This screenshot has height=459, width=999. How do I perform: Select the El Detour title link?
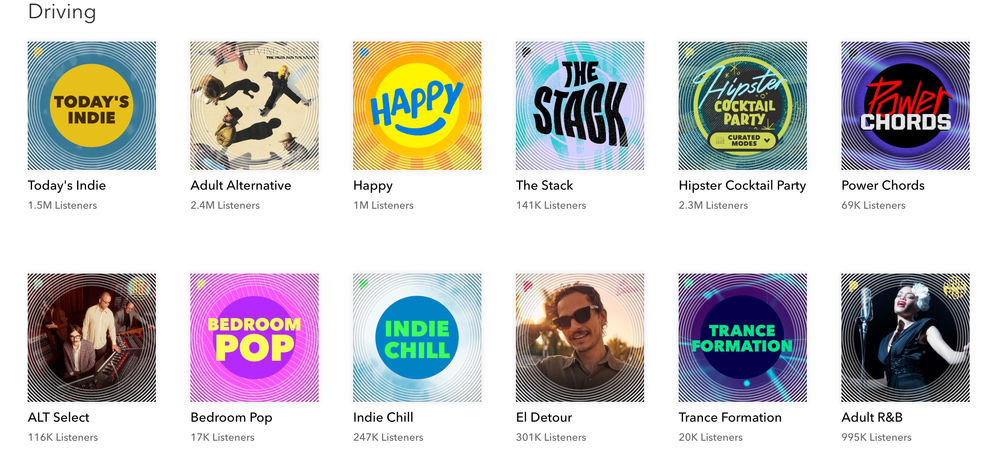pyautogui.click(x=549, y=417)
